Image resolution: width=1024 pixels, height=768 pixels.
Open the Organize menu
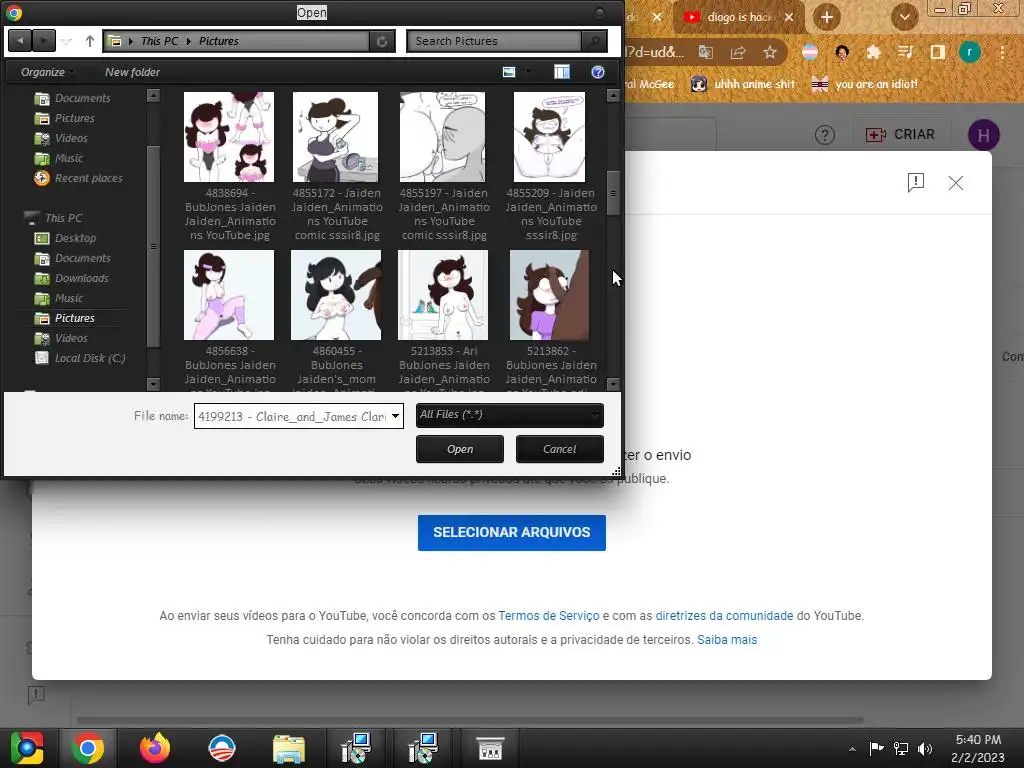46,72
